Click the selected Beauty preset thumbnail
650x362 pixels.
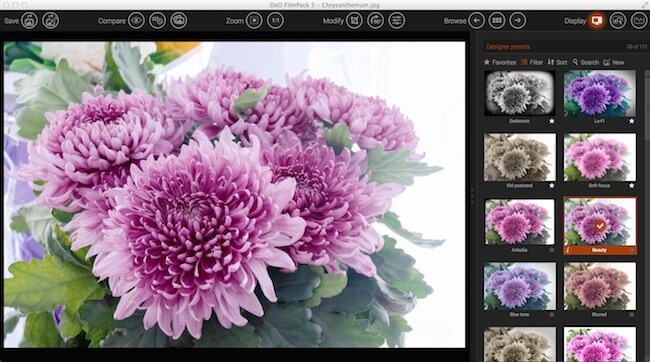coord(599,222)
